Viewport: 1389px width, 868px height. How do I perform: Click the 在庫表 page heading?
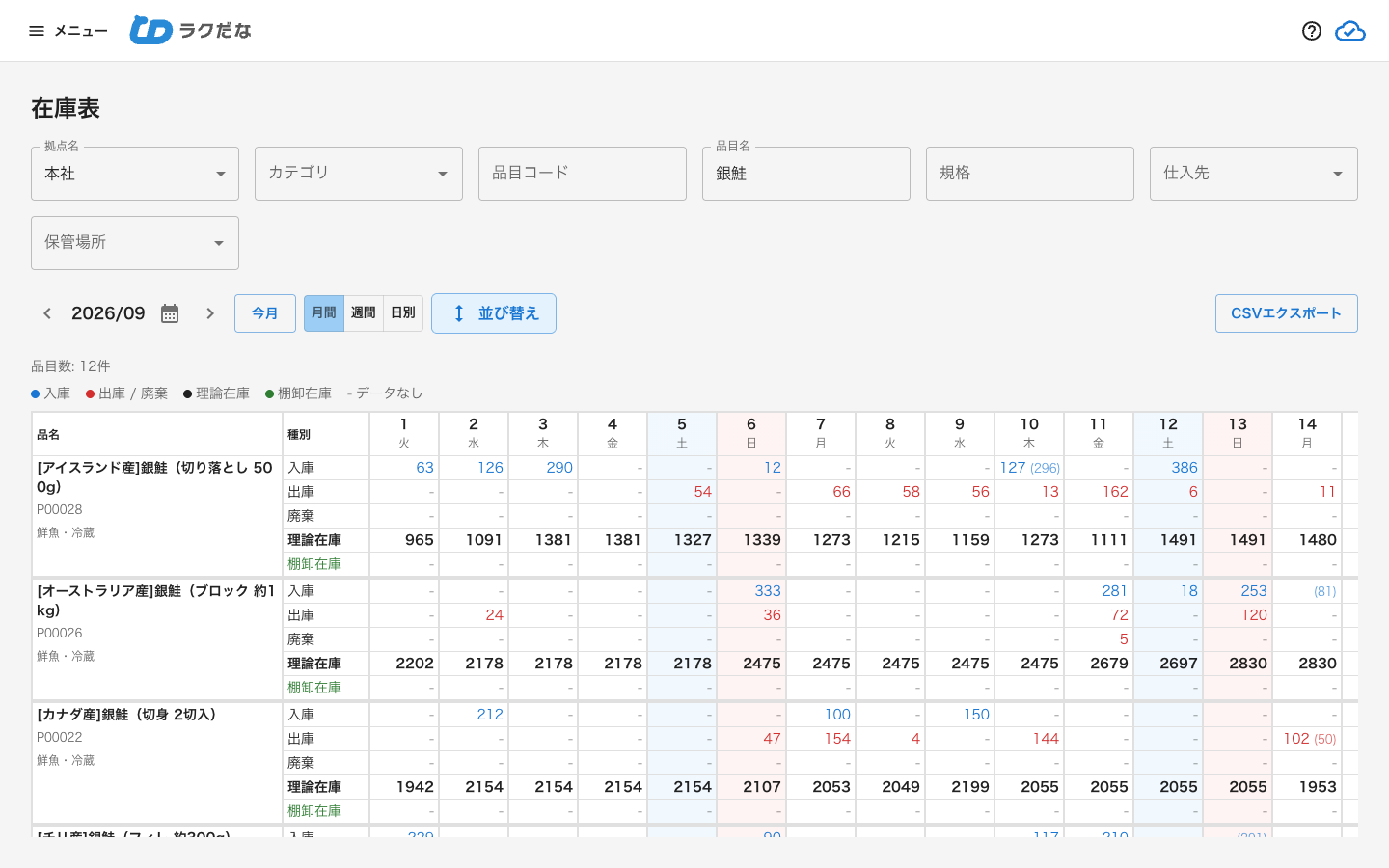pyautogui.click(x=66, y=109)
